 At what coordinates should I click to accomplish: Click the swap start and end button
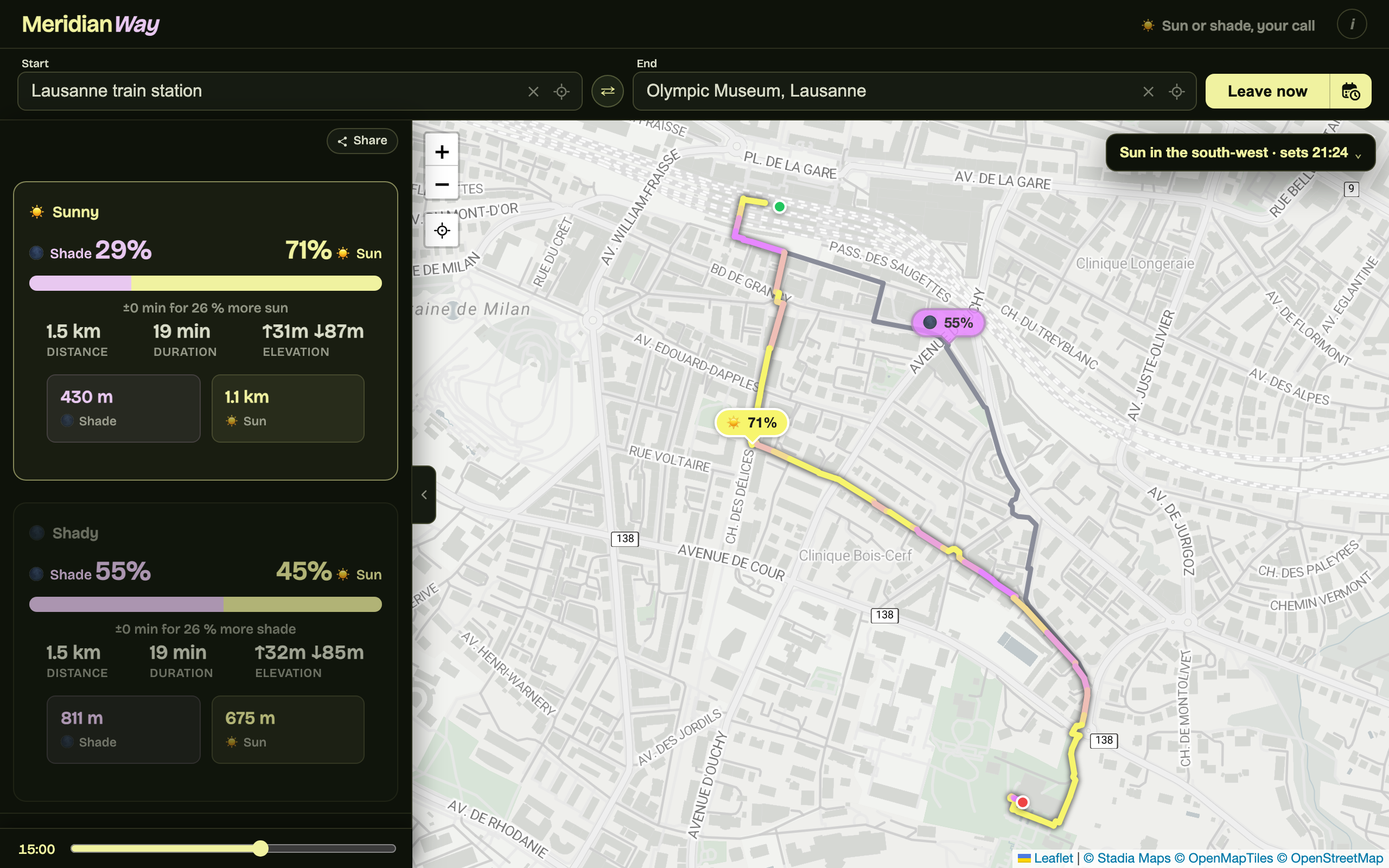(x=607, y=91)
